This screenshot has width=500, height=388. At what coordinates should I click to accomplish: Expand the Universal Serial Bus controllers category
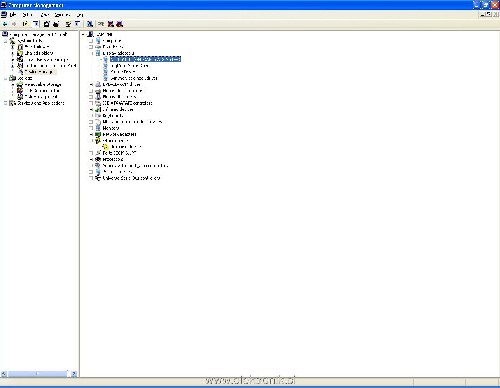click(91, 178)
